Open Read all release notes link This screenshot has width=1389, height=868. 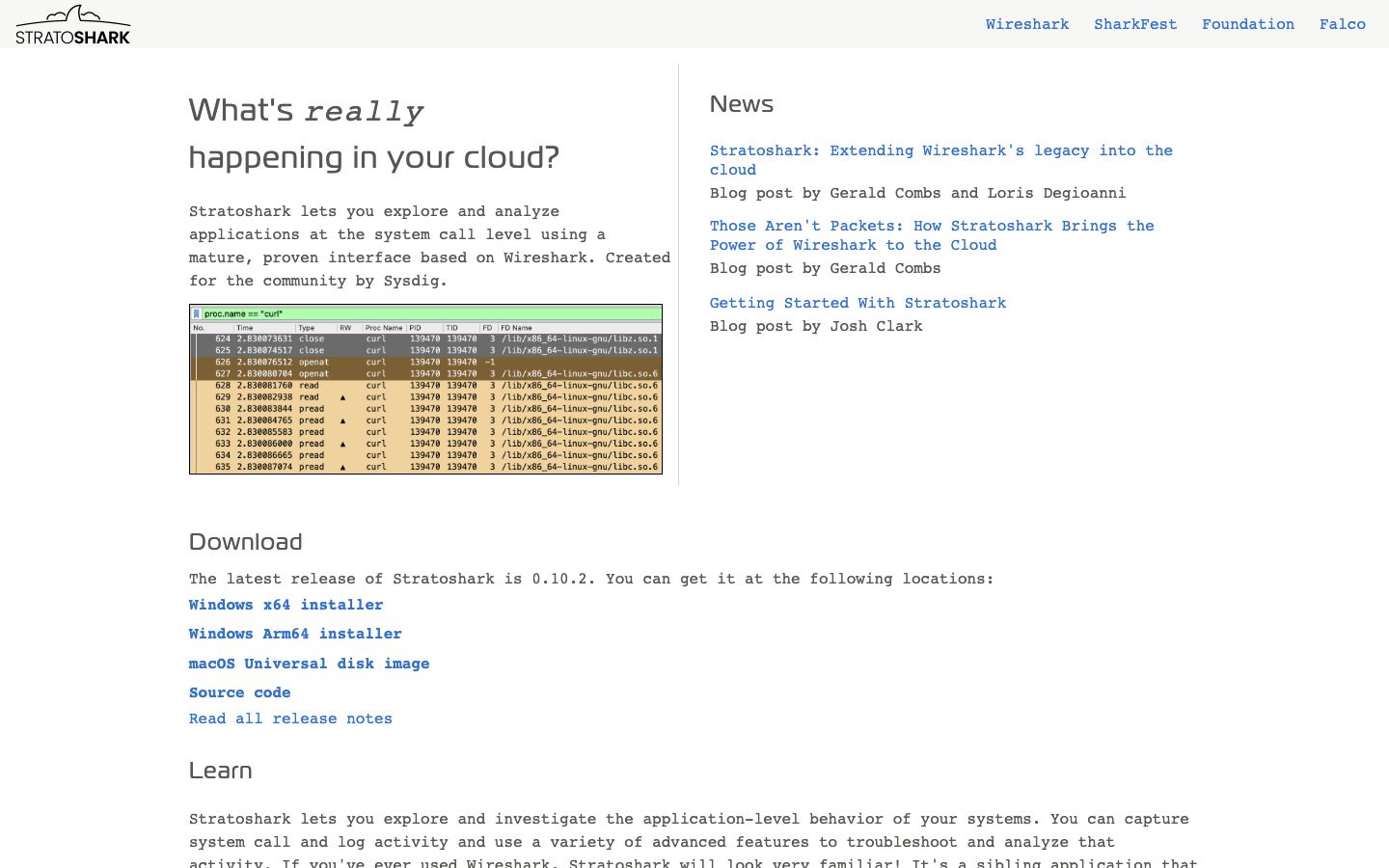[290, 719]
